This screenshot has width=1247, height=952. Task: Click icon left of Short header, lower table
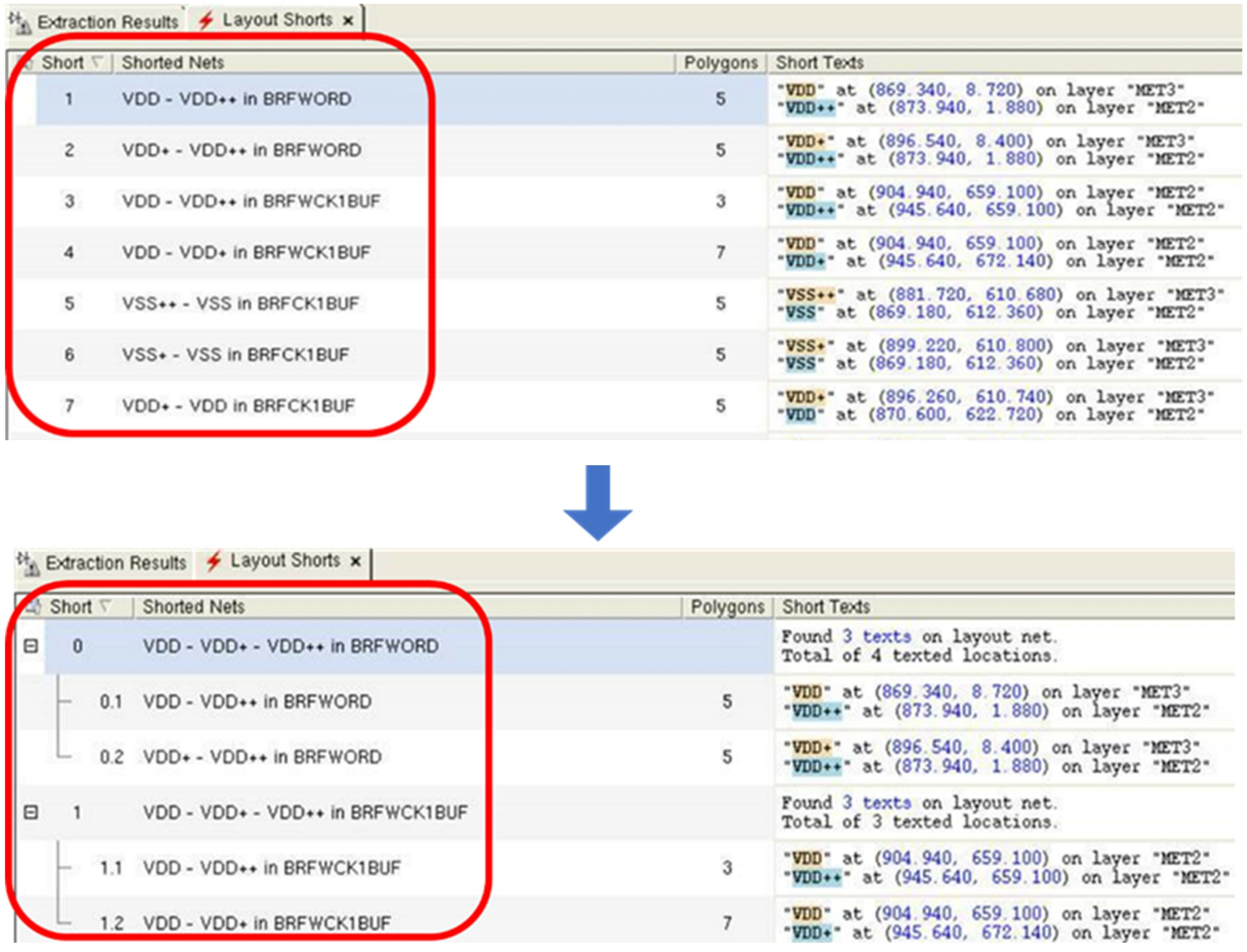[34, 607]
